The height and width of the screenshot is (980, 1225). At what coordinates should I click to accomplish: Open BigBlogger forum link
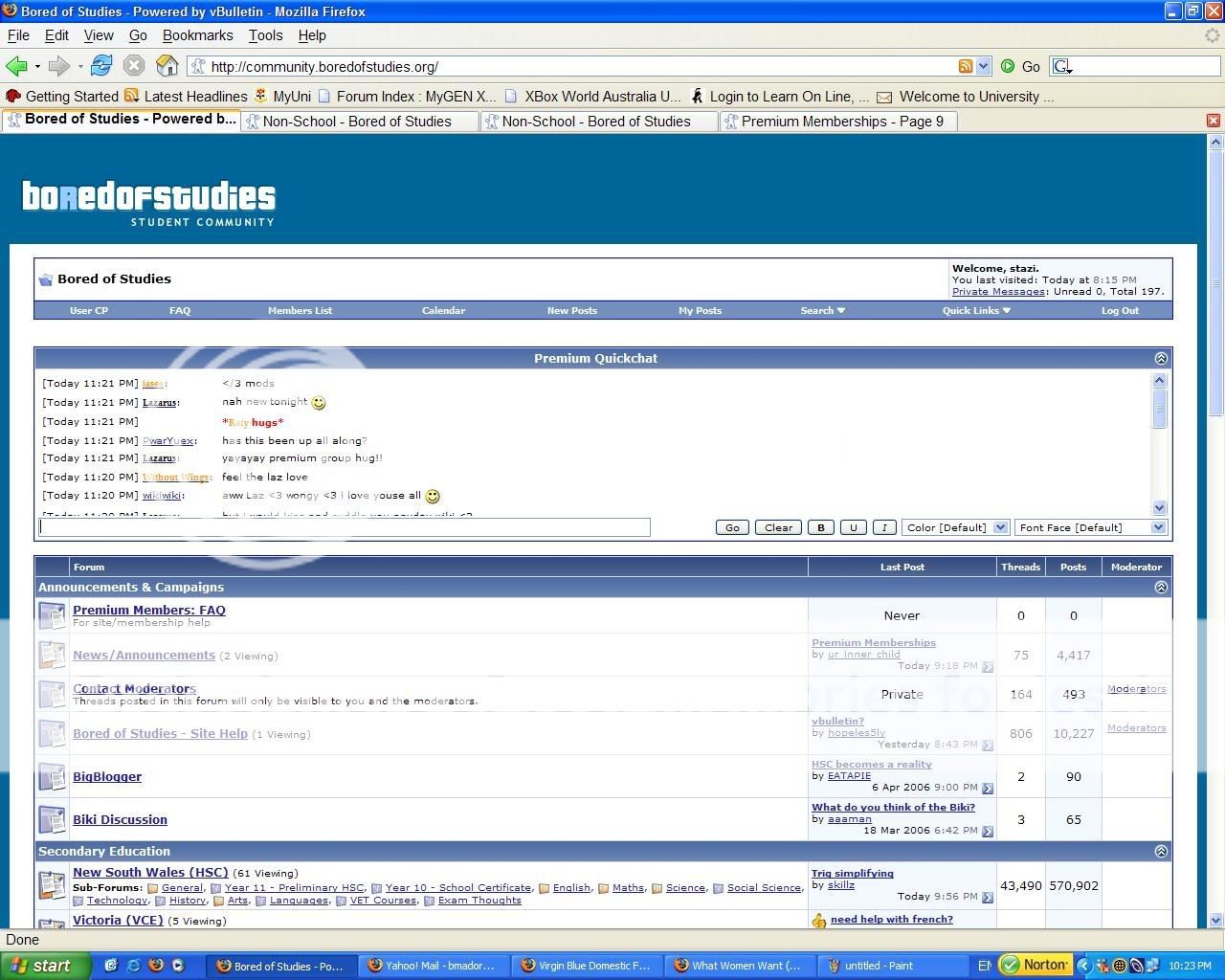[x=107, y=776]
